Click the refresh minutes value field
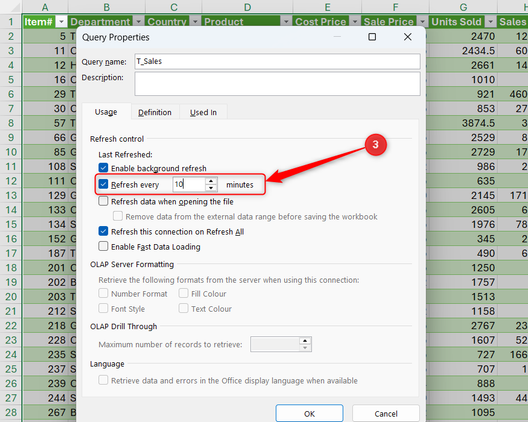This screenshot has height=422, width=528. pyautogui.click(x=189, y=184)
